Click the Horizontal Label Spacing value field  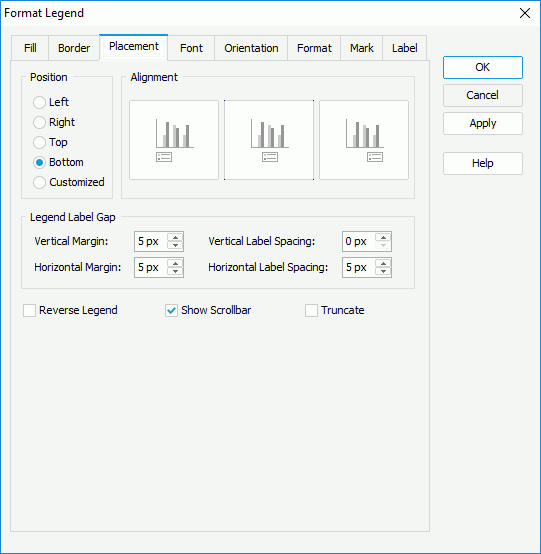[359, 267]
